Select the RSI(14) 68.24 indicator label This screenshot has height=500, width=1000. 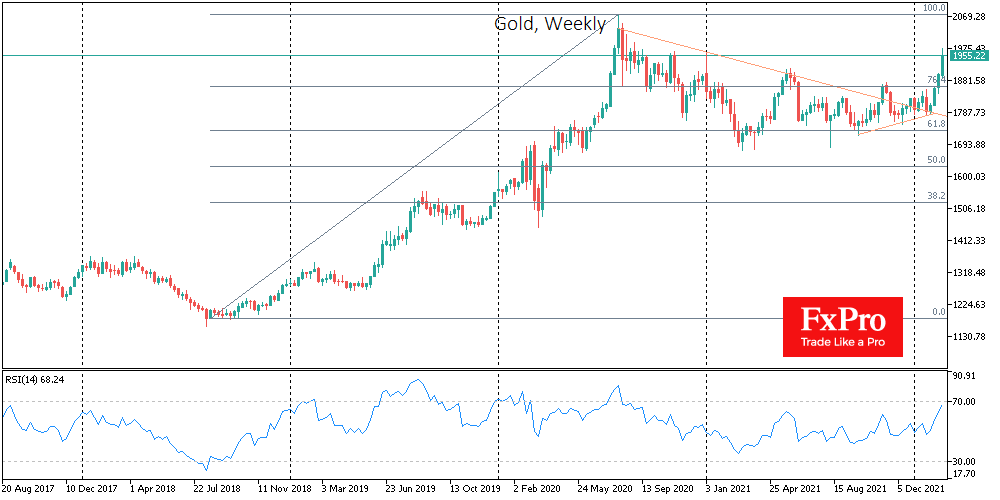point(43,379)
